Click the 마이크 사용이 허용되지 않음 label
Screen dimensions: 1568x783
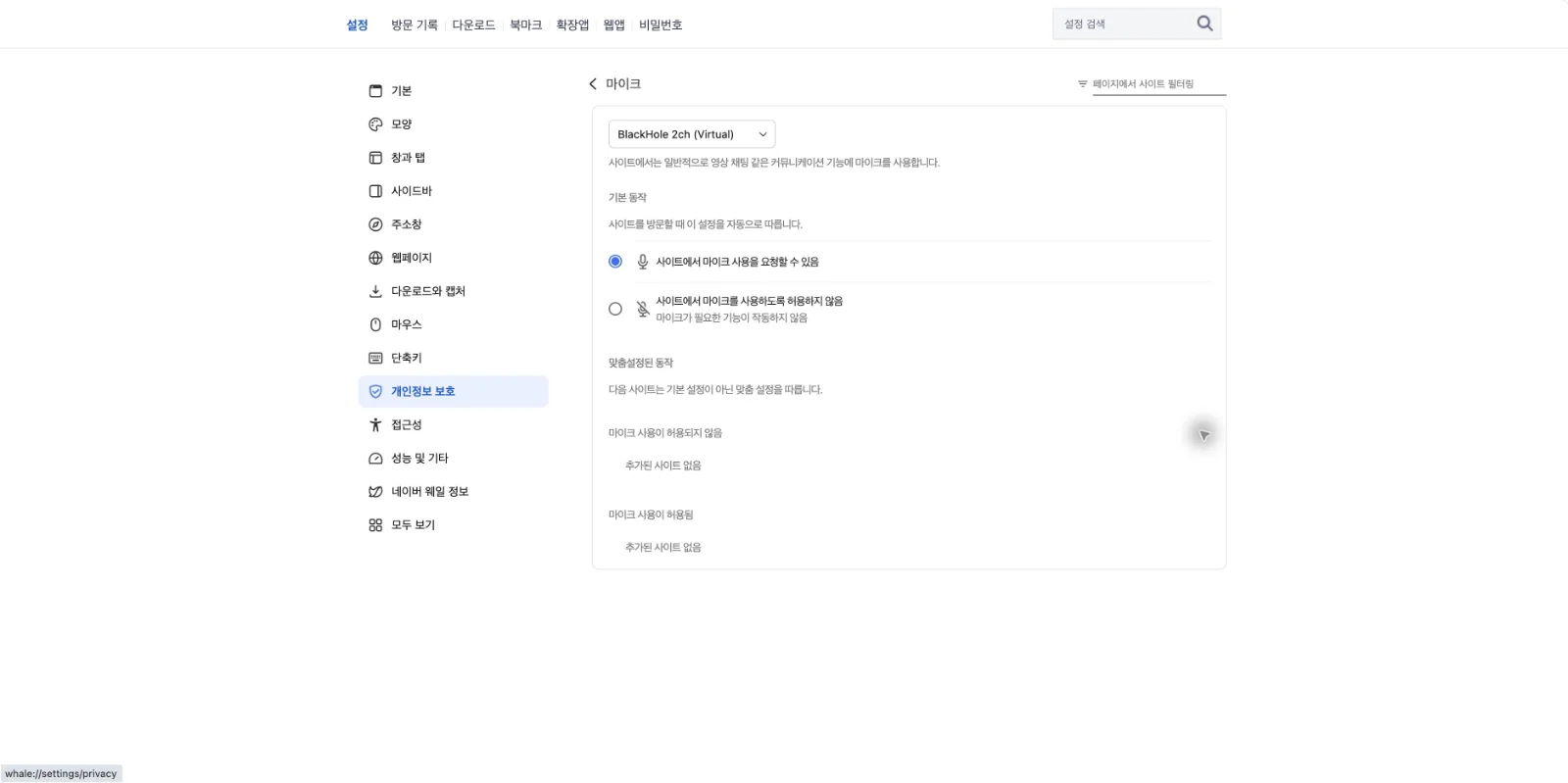tap(665, 432)
